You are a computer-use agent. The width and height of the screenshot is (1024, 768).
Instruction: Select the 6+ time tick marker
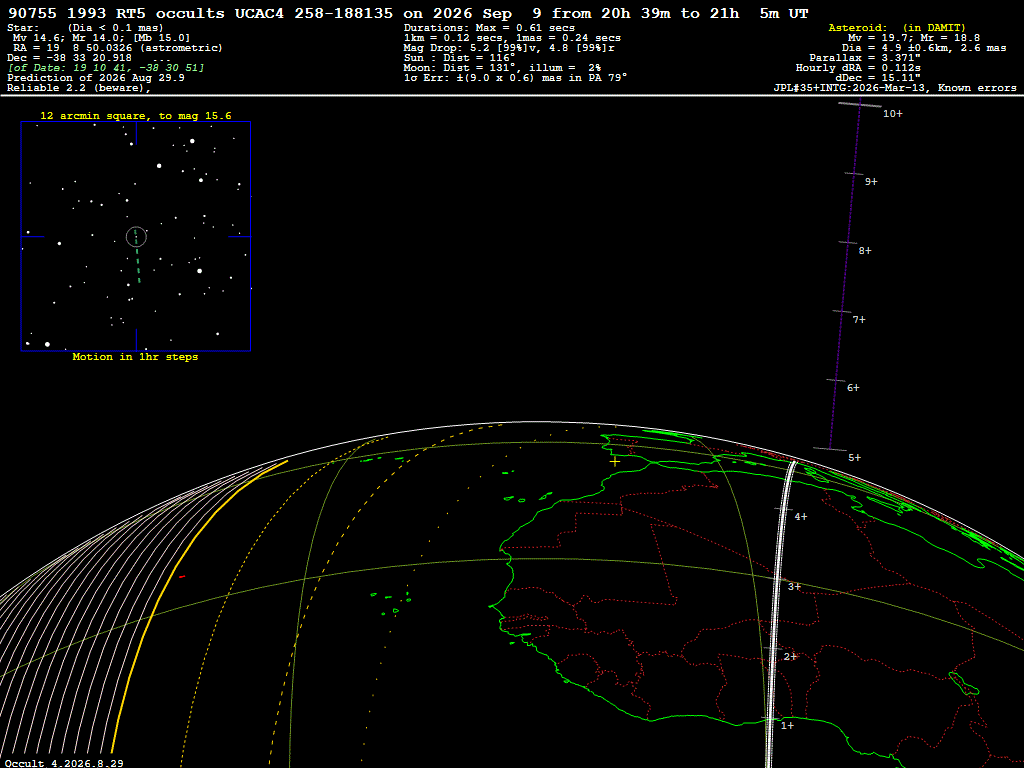pos(853,388)
